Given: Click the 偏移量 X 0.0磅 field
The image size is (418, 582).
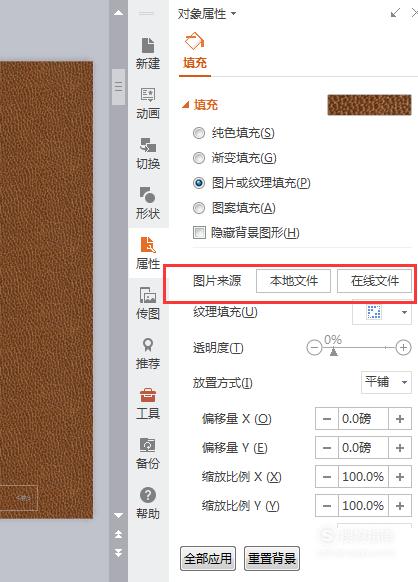Looking at the screenshot, I should point(363,419).
